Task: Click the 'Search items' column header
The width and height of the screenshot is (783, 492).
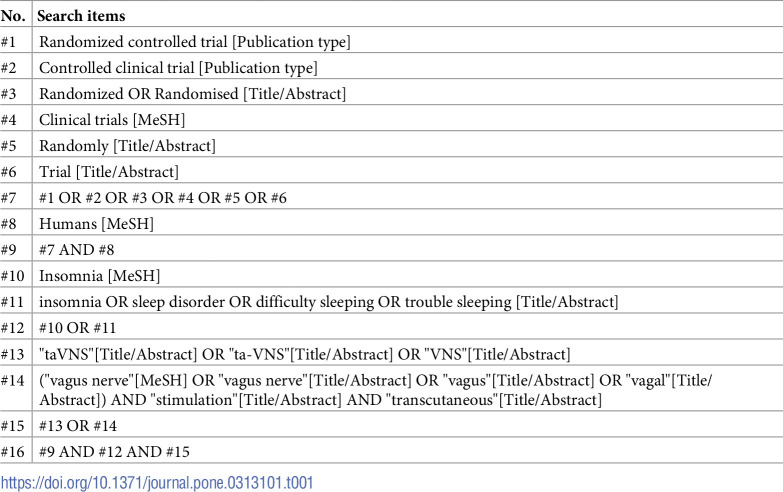Action: [81, 16]
